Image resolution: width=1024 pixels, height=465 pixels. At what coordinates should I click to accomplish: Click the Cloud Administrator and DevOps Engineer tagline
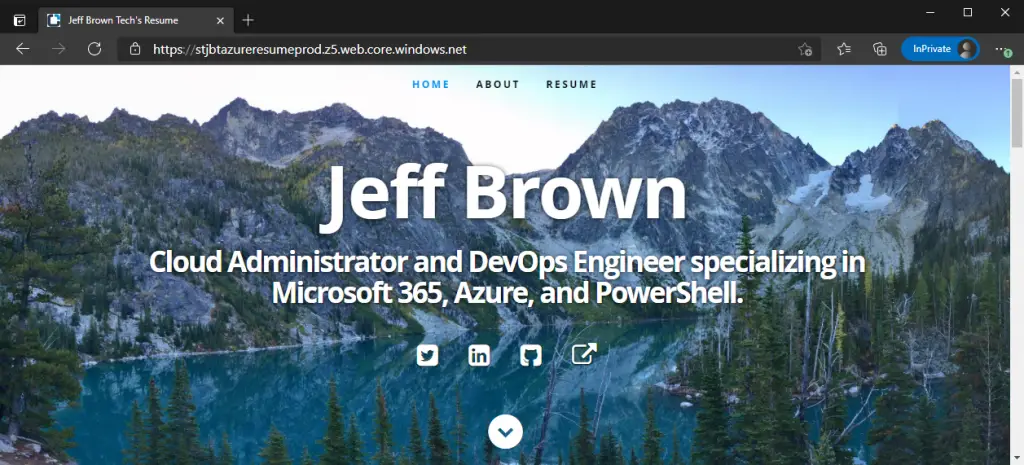[507, 277]
